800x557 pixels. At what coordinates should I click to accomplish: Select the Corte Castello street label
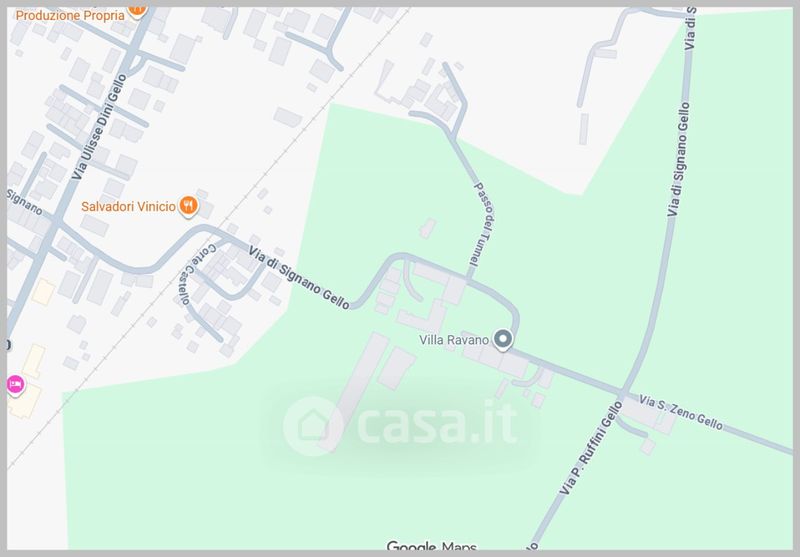(197, 273)
